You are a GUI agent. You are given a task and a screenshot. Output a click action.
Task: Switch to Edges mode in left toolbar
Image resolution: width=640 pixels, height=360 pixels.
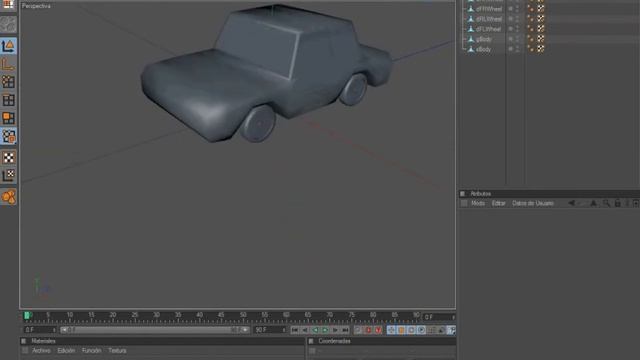pyautogui.click(x=9, y=100)
